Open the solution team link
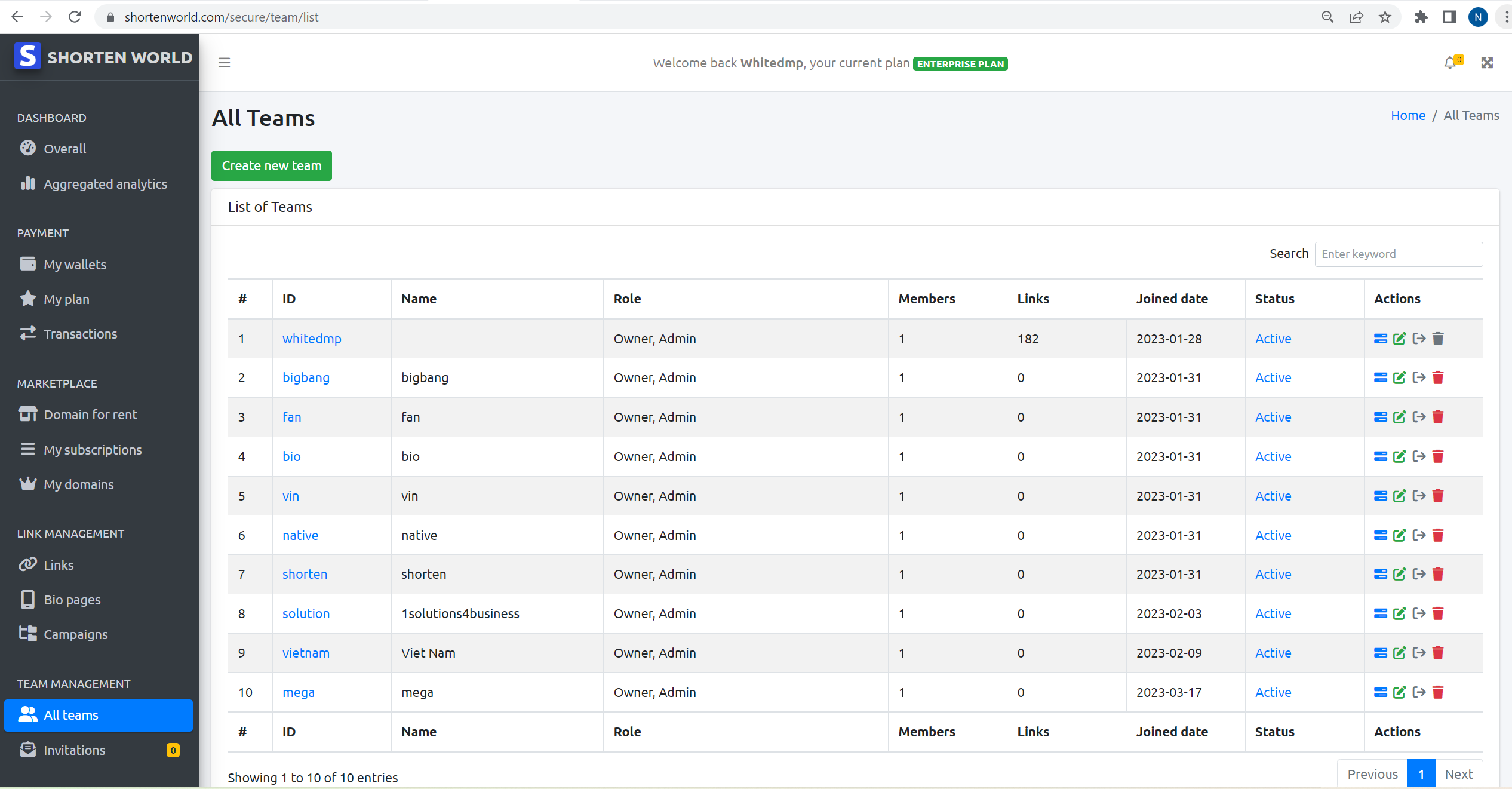Viewport: 1512px width, 789px height. (x=306, y=613)
